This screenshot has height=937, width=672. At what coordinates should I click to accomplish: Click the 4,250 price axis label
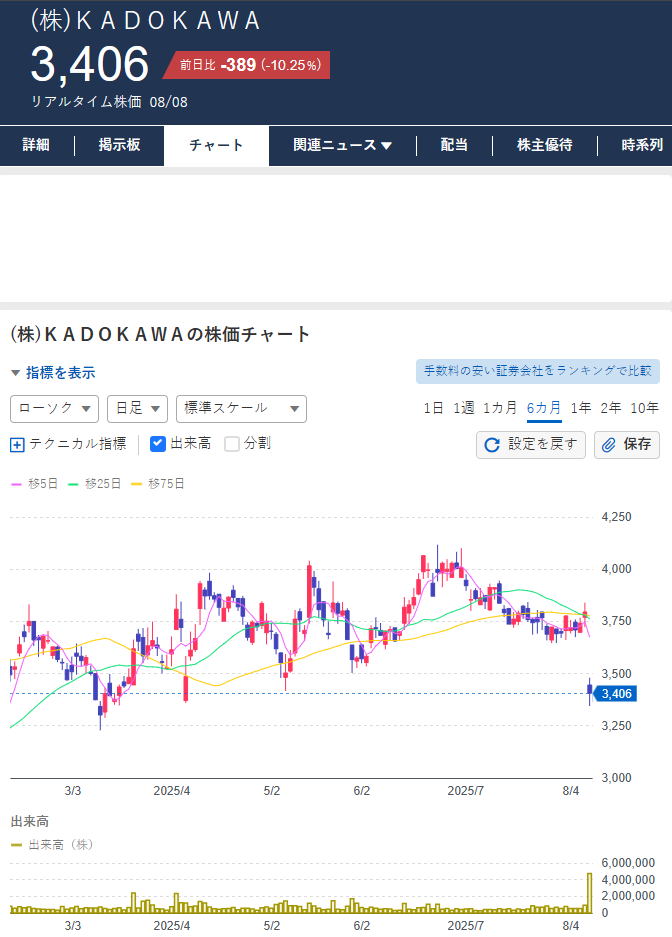(x=616, y=517)
